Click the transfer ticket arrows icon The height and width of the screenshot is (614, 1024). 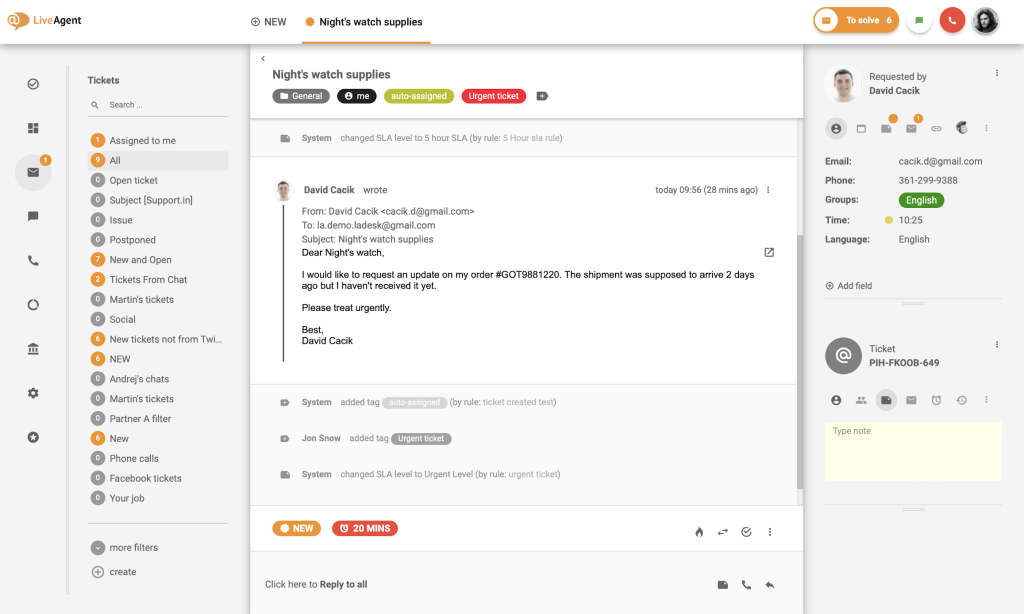[x=723, y=532]
